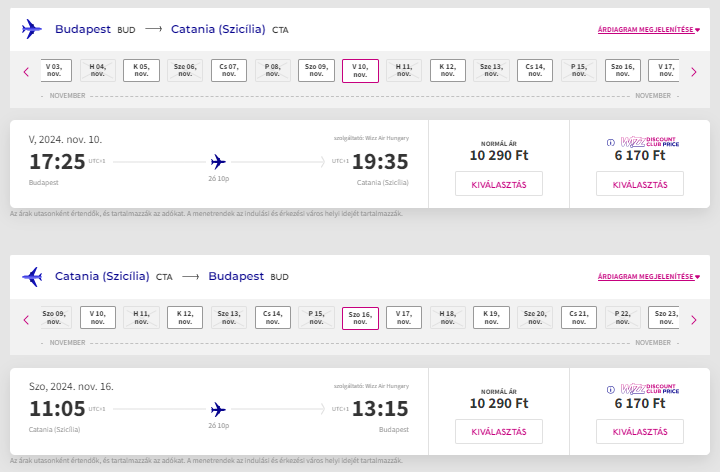The height and width of the screenshot is (472, 720).
Task: Select outbound date H 11, nov.
Action: 404,70
